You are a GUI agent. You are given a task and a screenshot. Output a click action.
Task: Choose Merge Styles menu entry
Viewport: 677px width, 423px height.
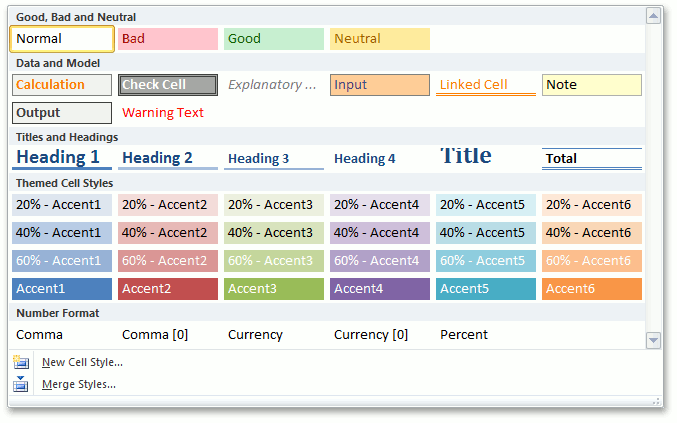[79, 384]
